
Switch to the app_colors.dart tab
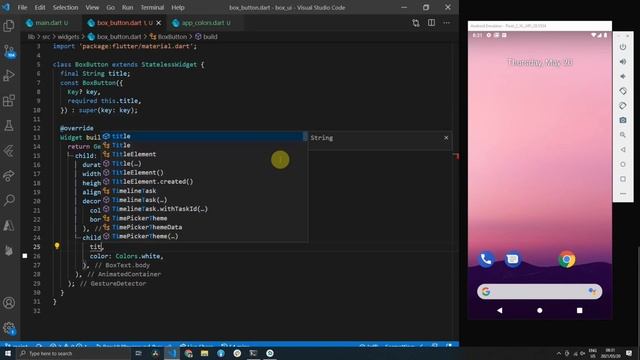pyautogui.click(x=206, y=23)
